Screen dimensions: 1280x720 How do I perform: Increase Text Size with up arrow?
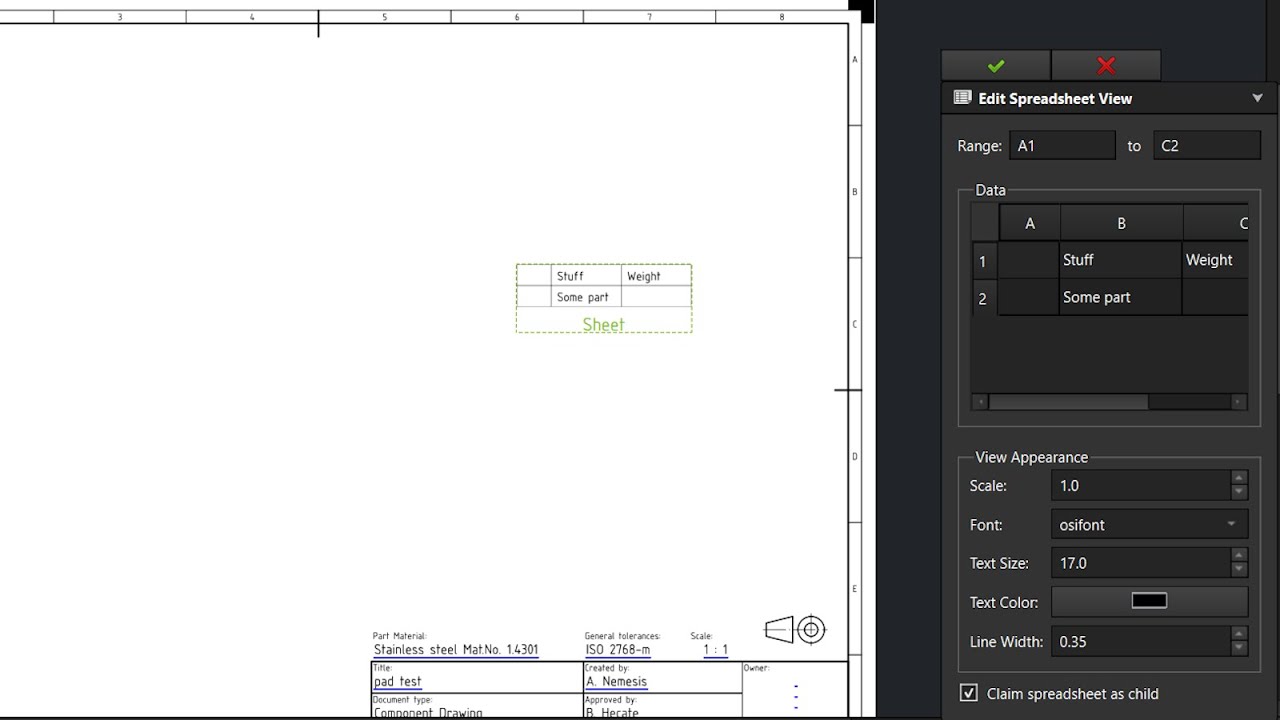point(1239,556)
